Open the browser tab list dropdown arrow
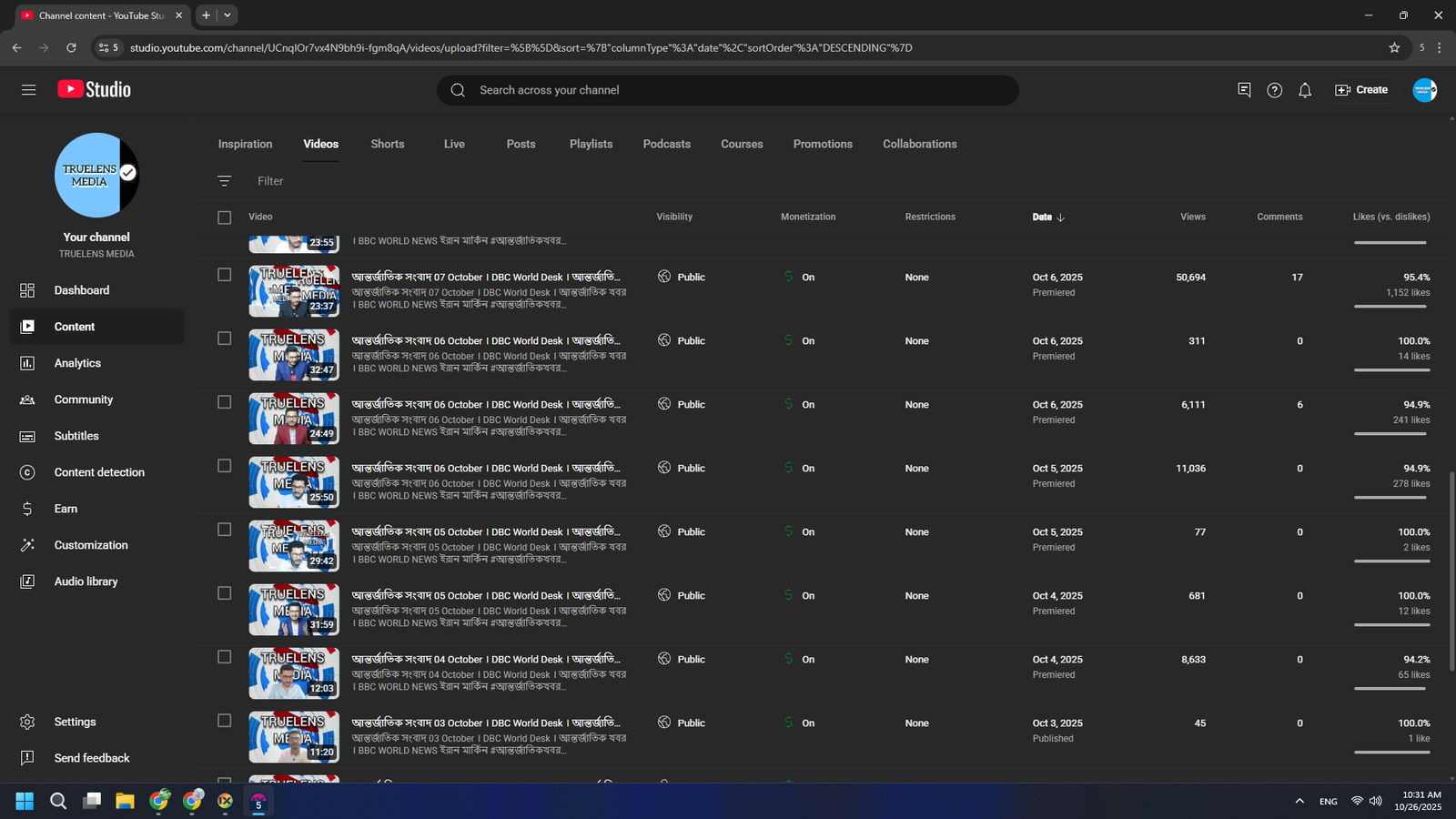1456x819 pixels. coord(227,15)
